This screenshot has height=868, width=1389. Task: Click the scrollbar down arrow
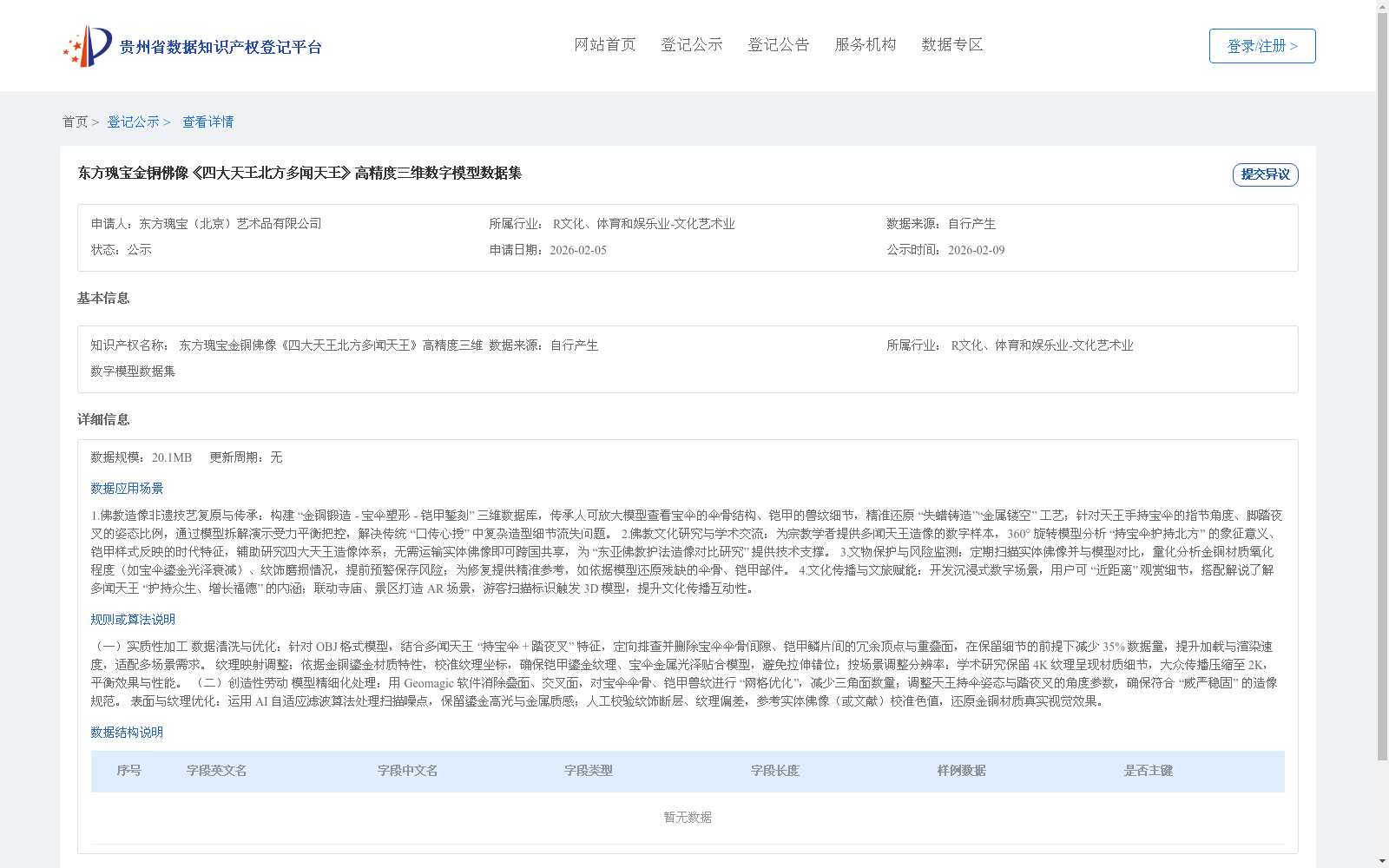1382,861
